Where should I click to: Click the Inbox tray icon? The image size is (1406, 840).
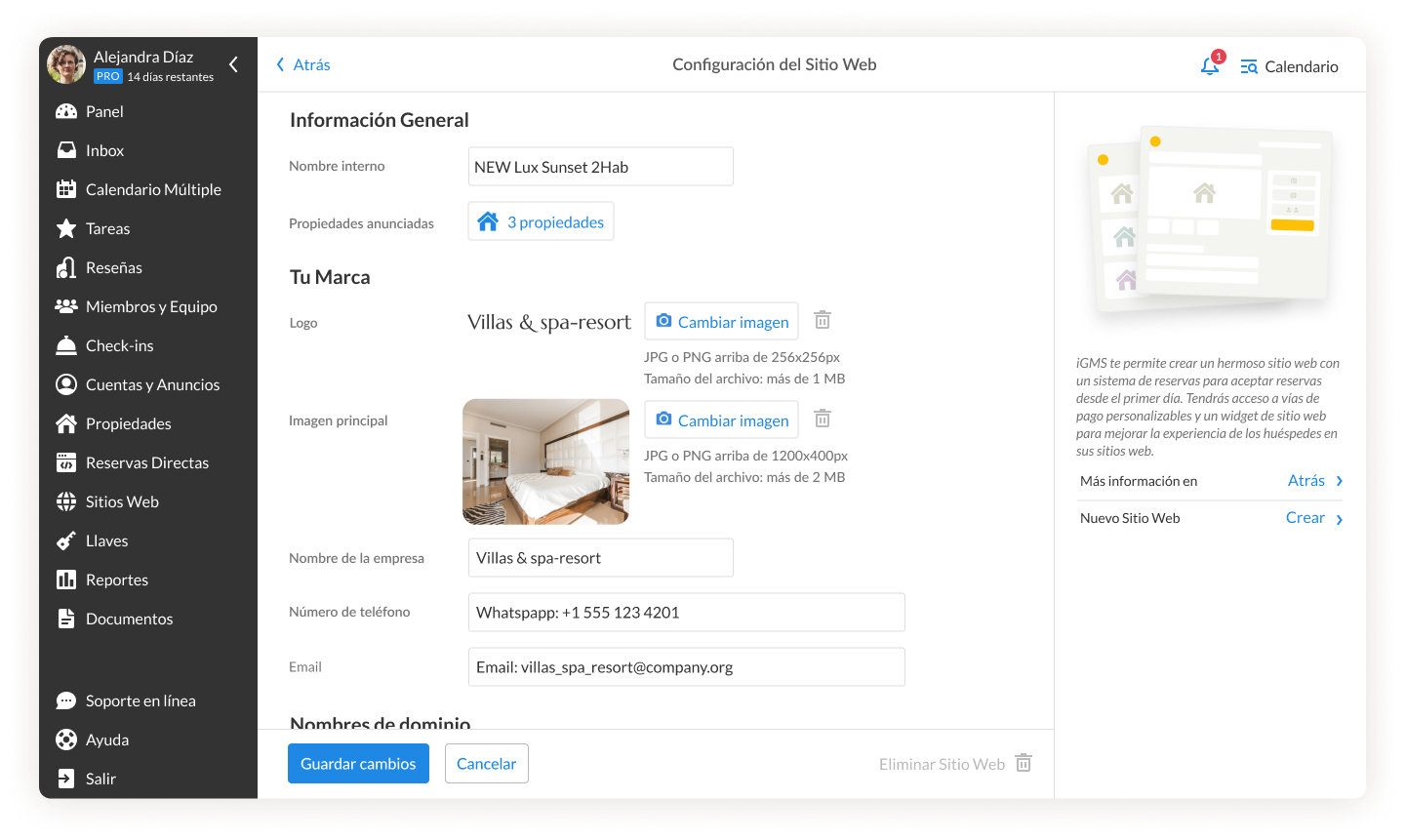tap(66, 150)
